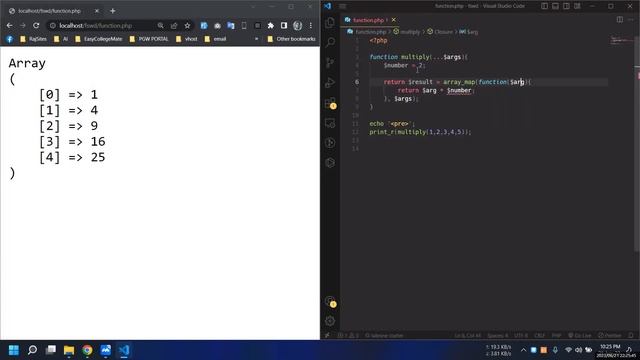Viewport: 640px width, 360px height.
Task: Split the editor to the right
Action: coord(620,20)
